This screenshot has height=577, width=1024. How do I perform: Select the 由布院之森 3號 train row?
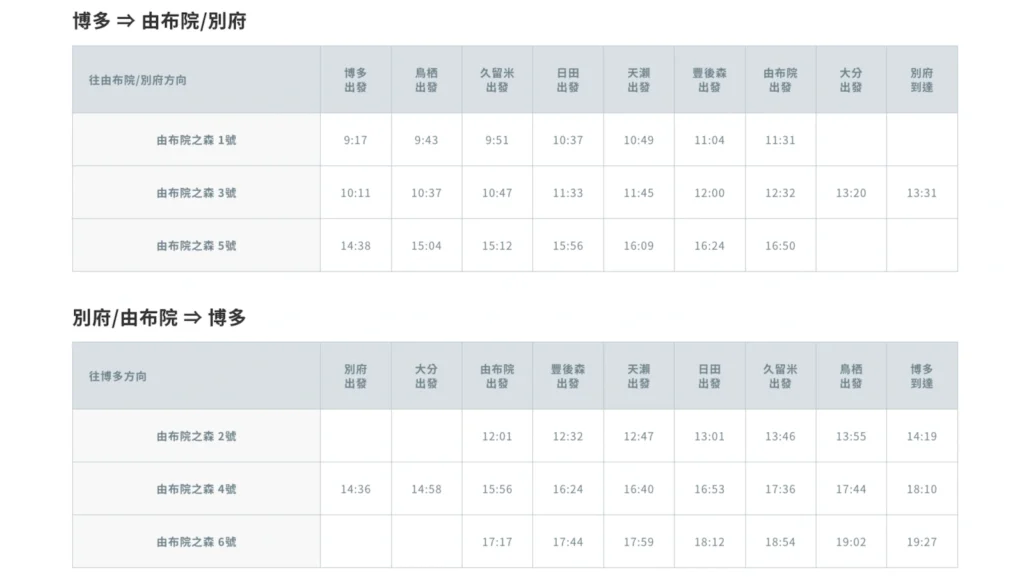515,193
